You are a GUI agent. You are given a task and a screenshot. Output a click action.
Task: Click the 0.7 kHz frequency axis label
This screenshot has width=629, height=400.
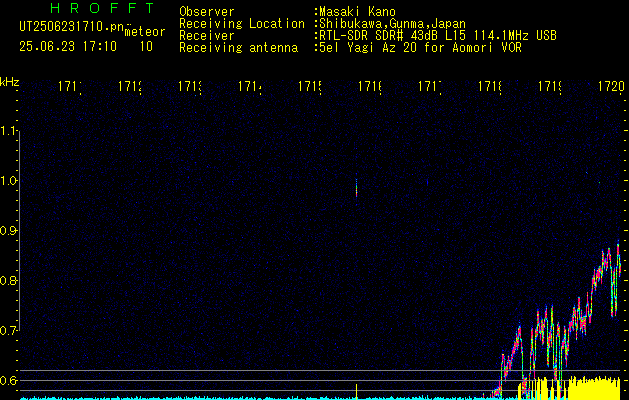(x=9, y=330)
